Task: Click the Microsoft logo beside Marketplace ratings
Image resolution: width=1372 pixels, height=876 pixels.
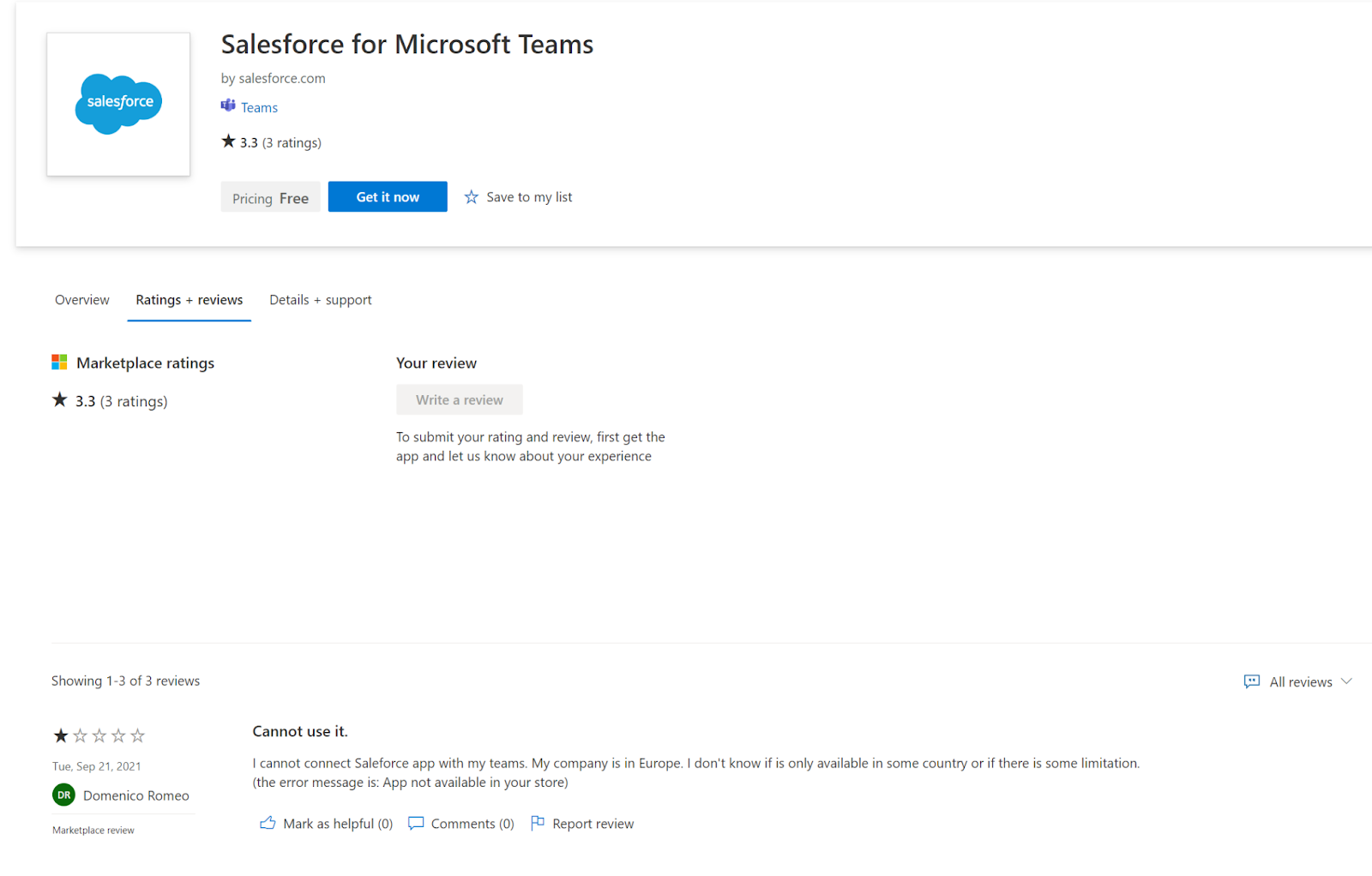Action: click(x=59, y=362)
